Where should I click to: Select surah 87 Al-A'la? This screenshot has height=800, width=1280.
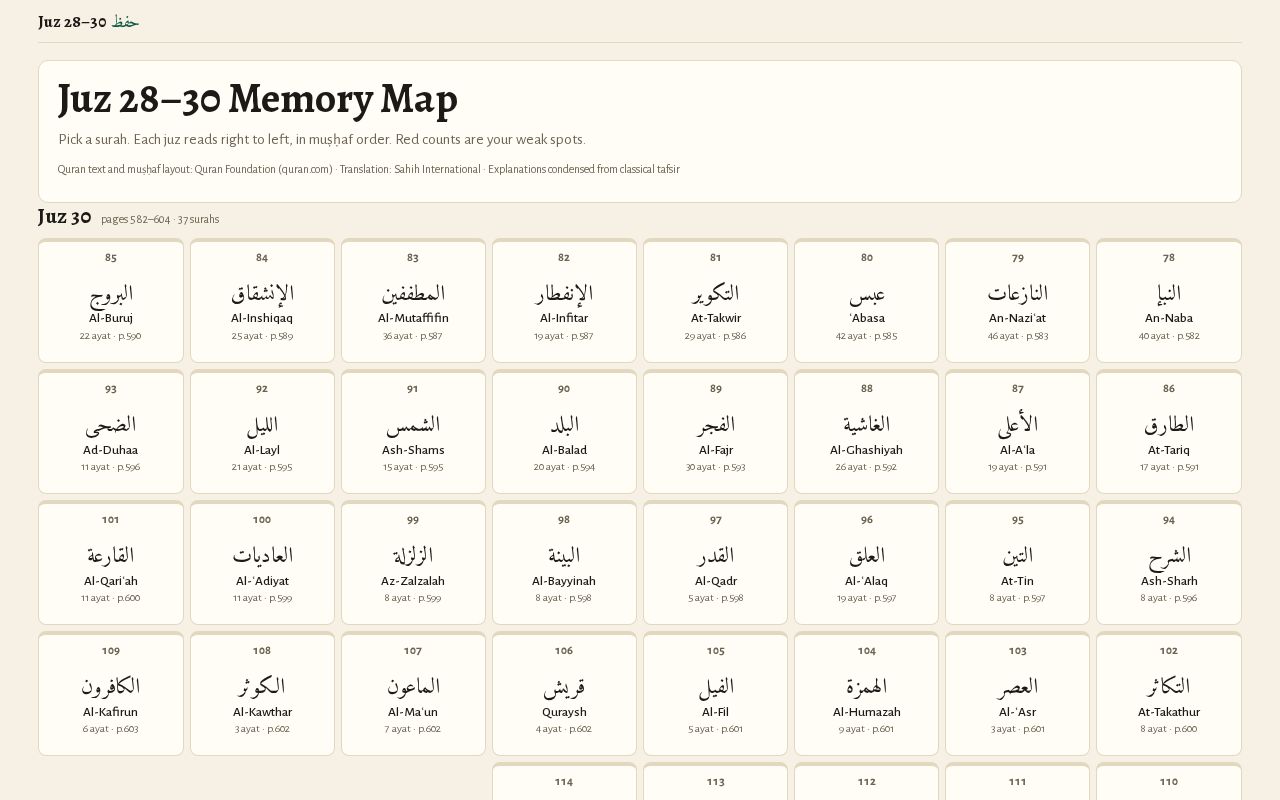pos(1017,431)
